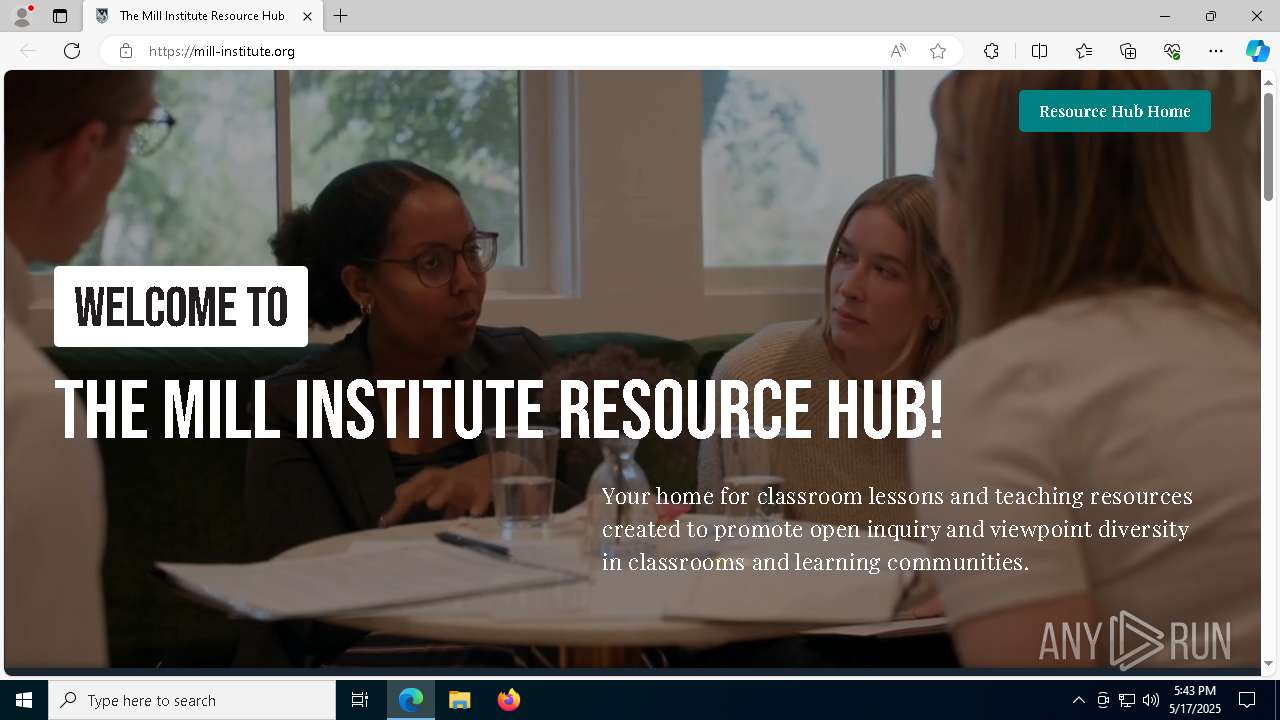
Task: View site information lock icon
Action: click(x=126, y=51)
